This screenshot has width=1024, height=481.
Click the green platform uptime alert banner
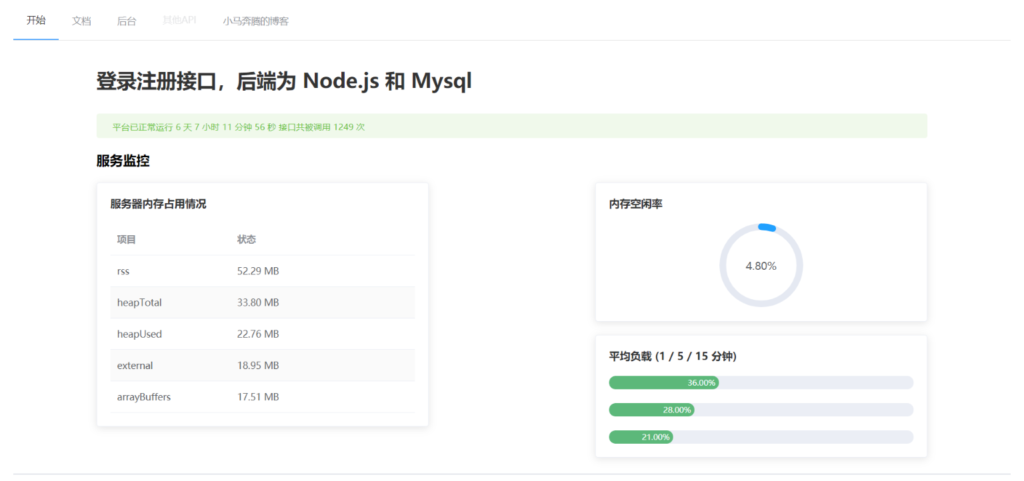[x=511, y=126]
